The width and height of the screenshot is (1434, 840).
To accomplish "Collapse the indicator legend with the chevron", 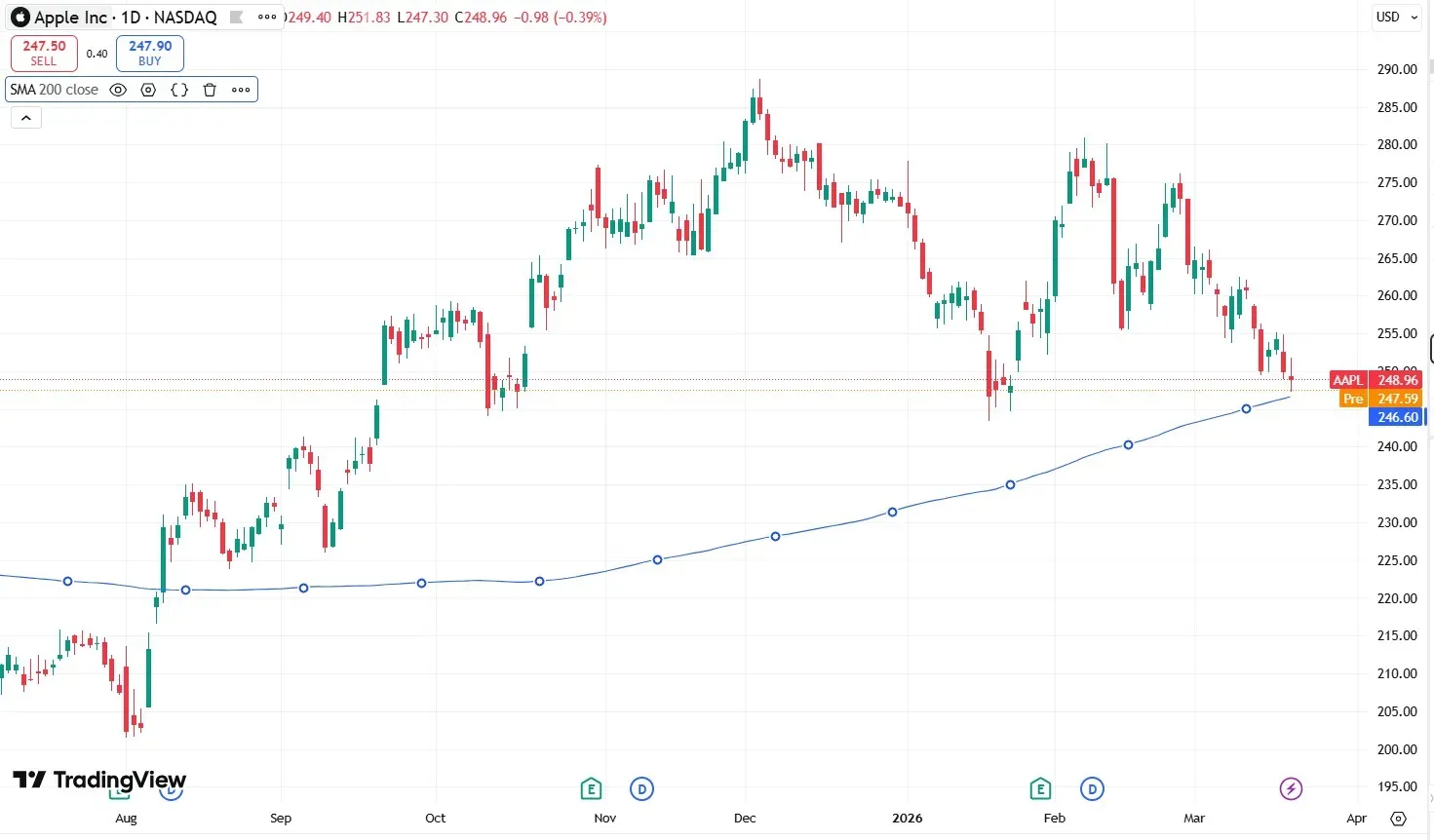I will [x=25, y=117].
